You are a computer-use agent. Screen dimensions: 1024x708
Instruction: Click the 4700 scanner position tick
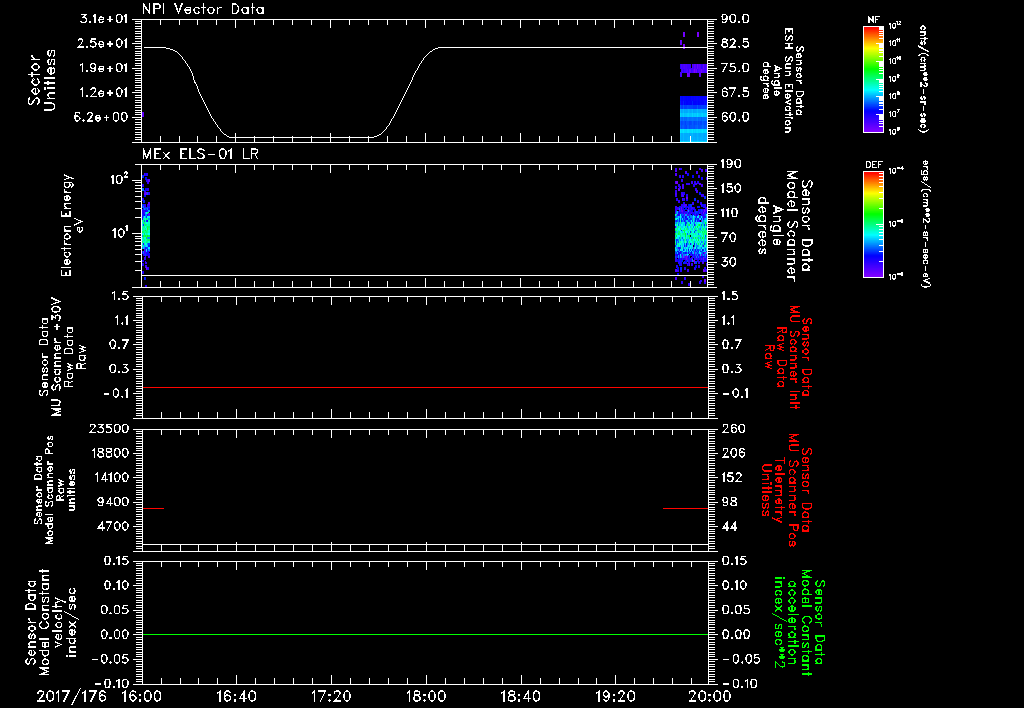pos(113,526)
